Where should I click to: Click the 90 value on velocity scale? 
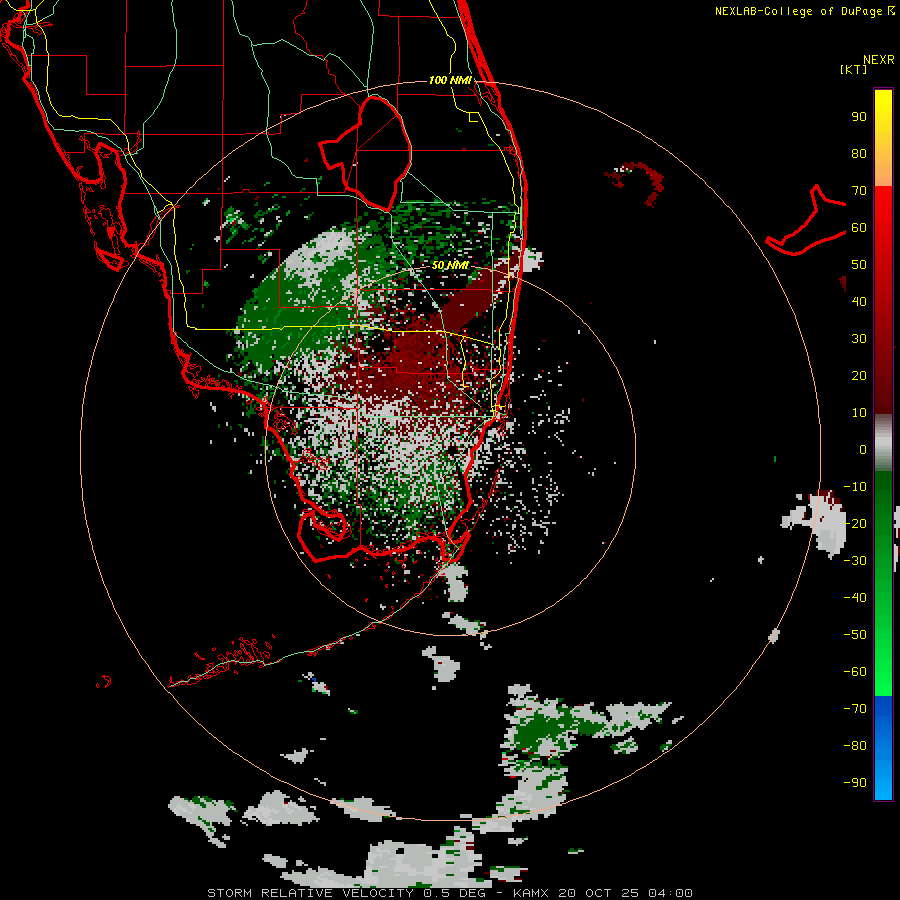pos(859,117)
